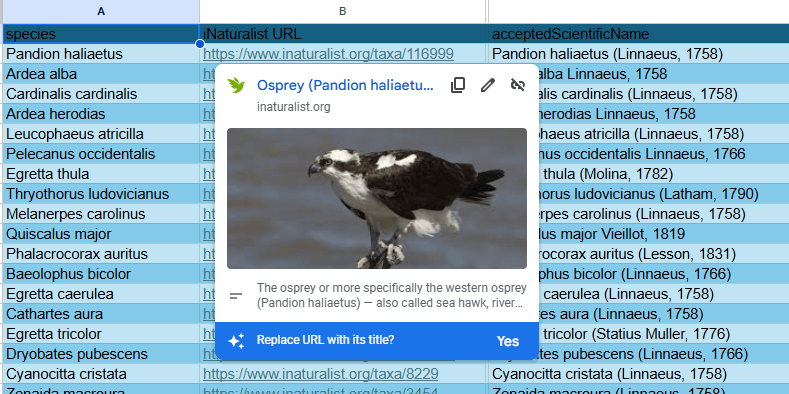This screenshot has height=394, width=789.
Task: Select the 'species' header cell
Action: point(101,34)
